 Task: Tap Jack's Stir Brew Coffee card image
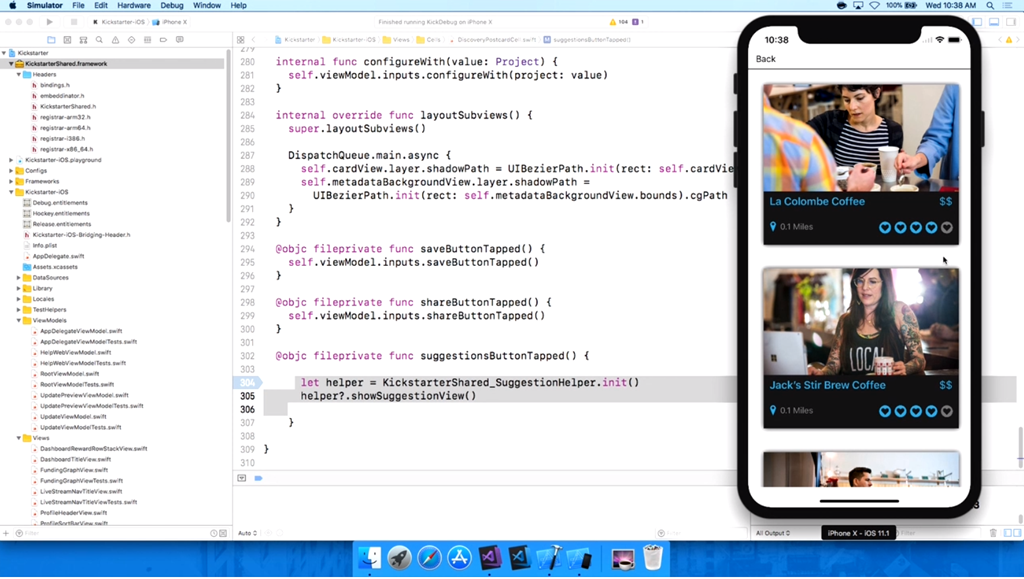click(861, 322)
